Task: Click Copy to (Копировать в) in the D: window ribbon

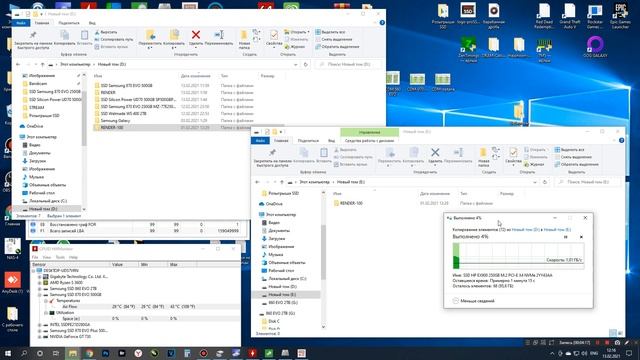Action: tap(174, 39)
